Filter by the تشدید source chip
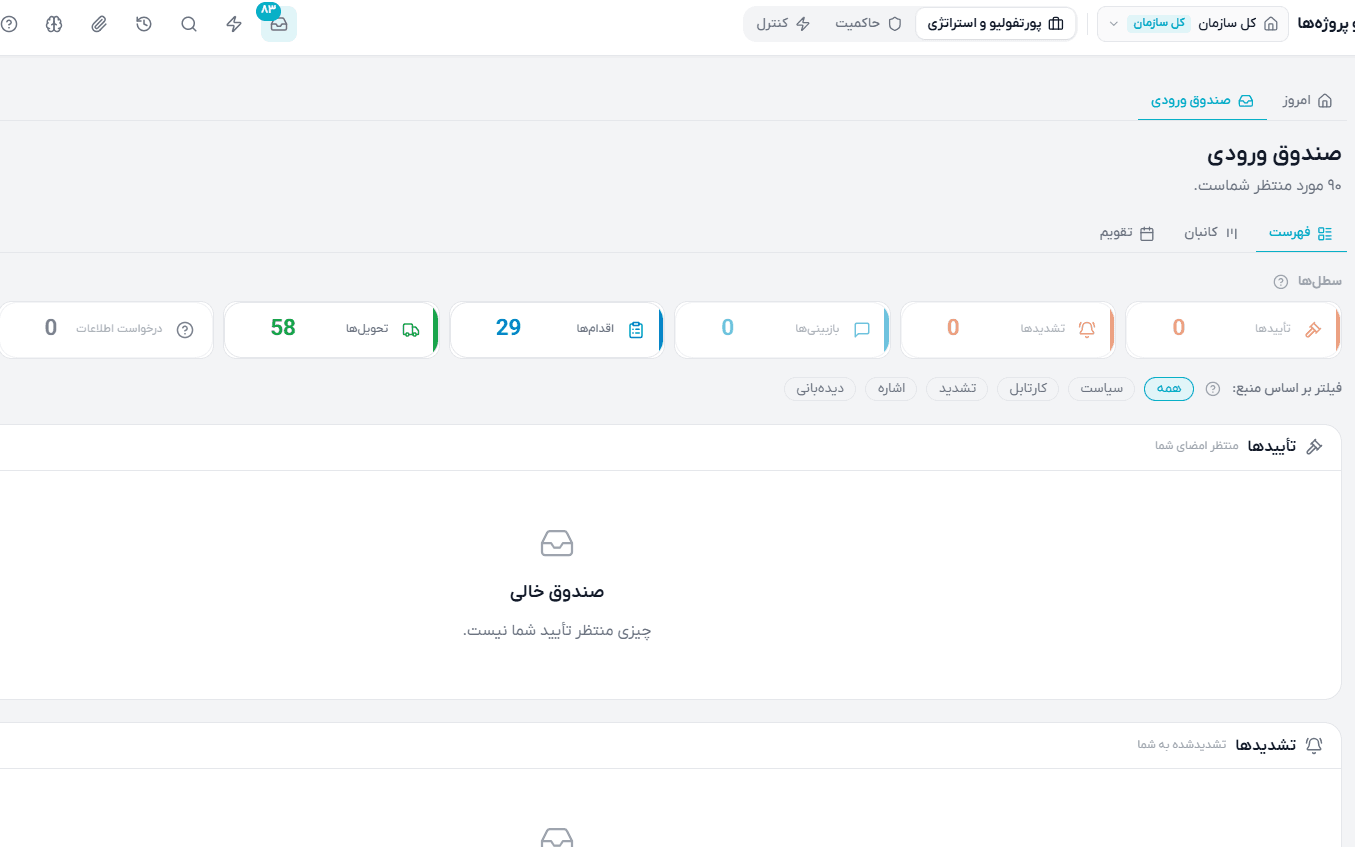1355x847 pixels. coord(957,389)
